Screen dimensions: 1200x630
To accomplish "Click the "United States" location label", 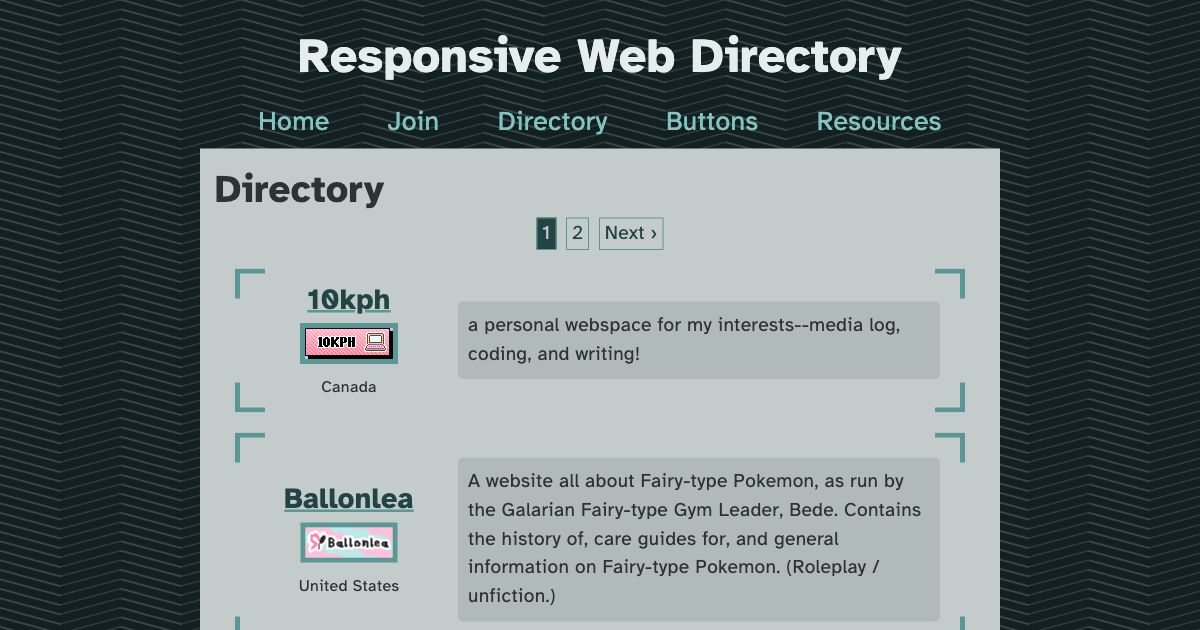I will pos(348,586).
